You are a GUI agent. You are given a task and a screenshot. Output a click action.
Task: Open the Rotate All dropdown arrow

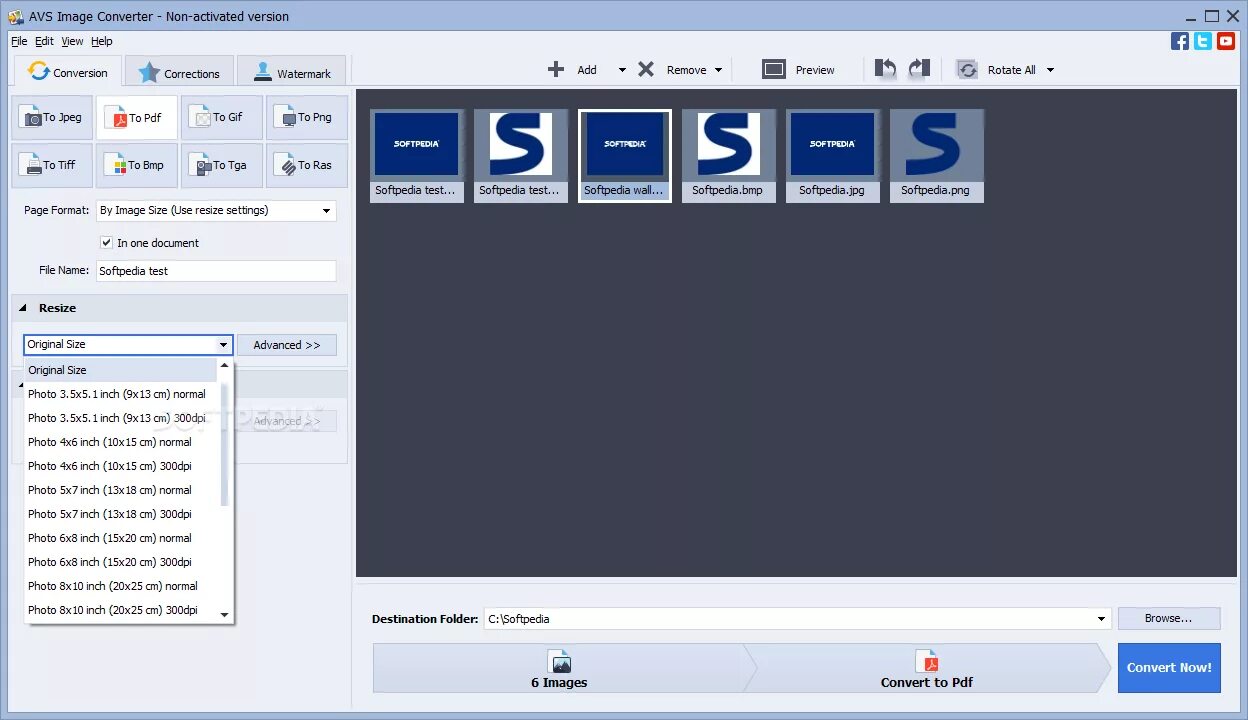point(1050,70)
